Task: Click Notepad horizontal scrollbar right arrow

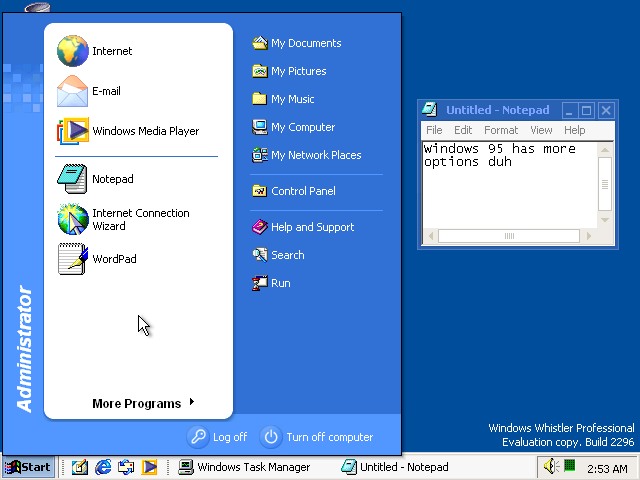Action: tap(589, 236)
